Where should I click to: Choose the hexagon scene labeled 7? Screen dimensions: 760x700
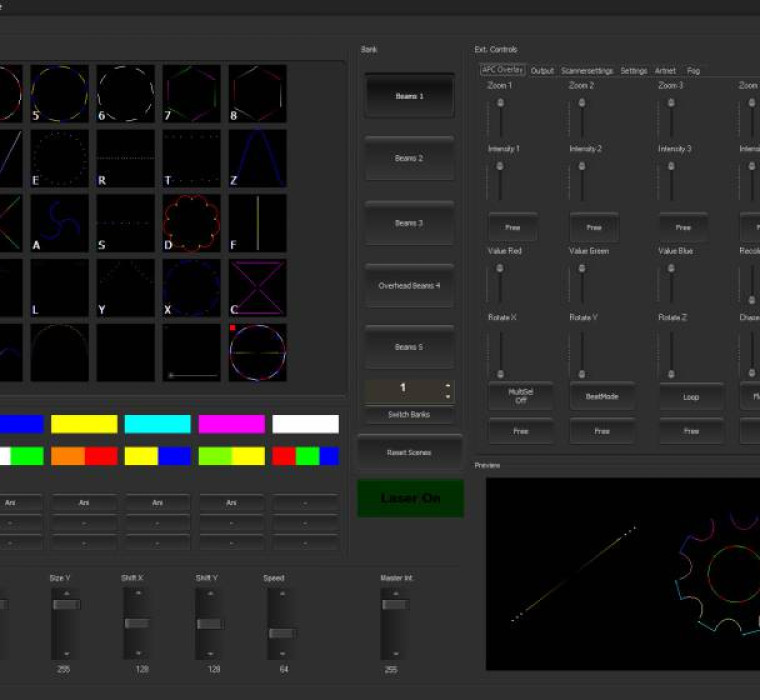click(x=191, y=94)
